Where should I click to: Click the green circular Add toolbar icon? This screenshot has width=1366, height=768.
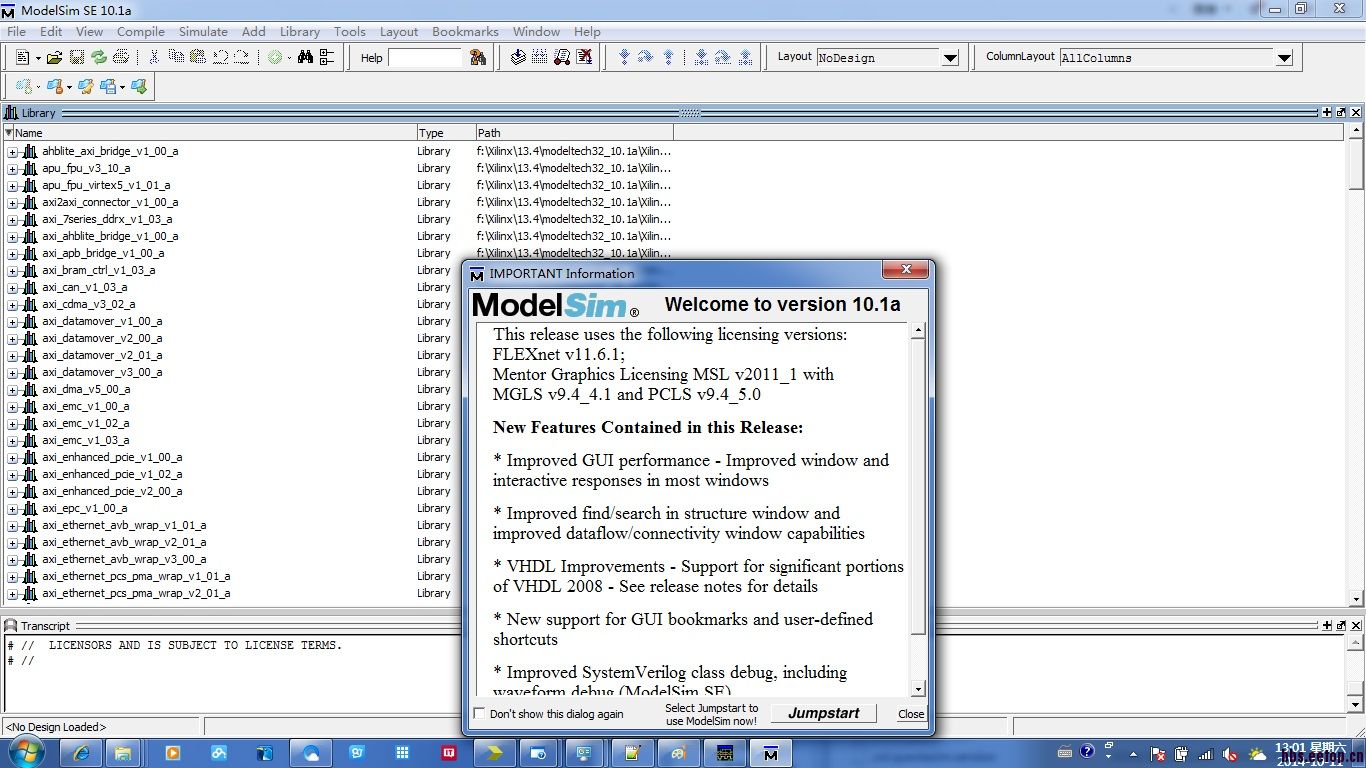[274, 58]
